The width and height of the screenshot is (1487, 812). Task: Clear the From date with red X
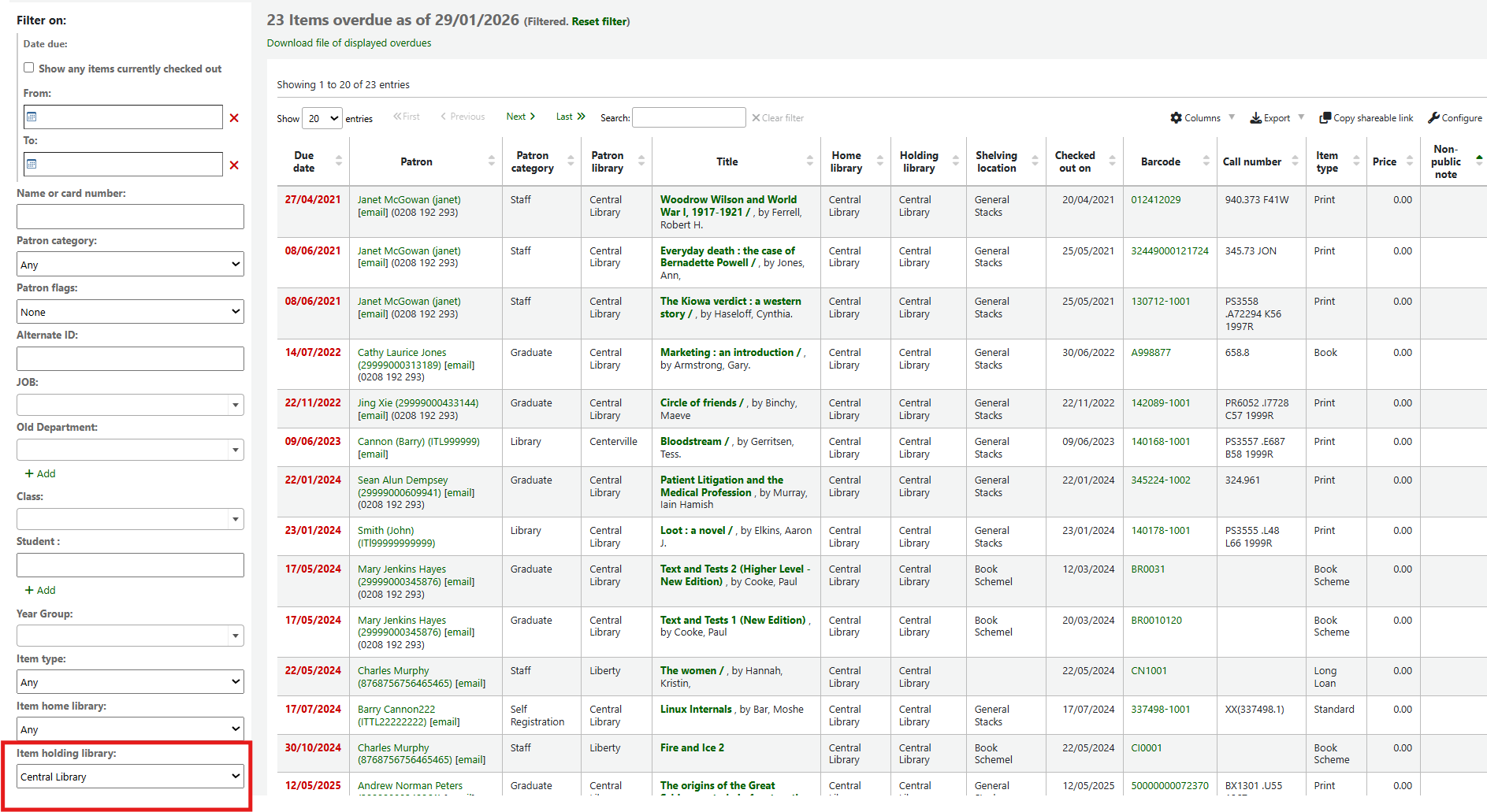click(x=234, y=118)
